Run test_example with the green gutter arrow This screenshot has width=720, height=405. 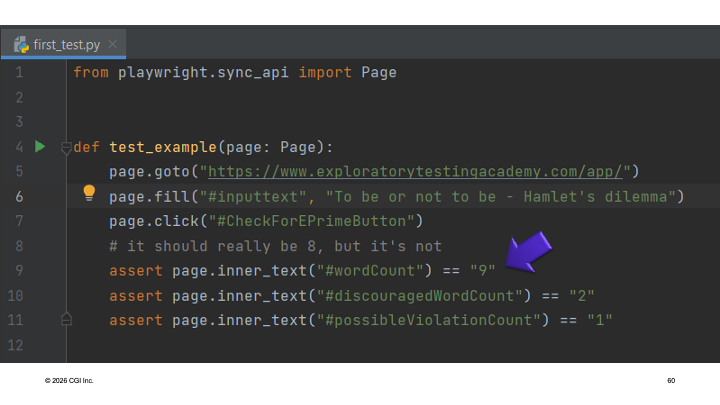click(40, 146)
